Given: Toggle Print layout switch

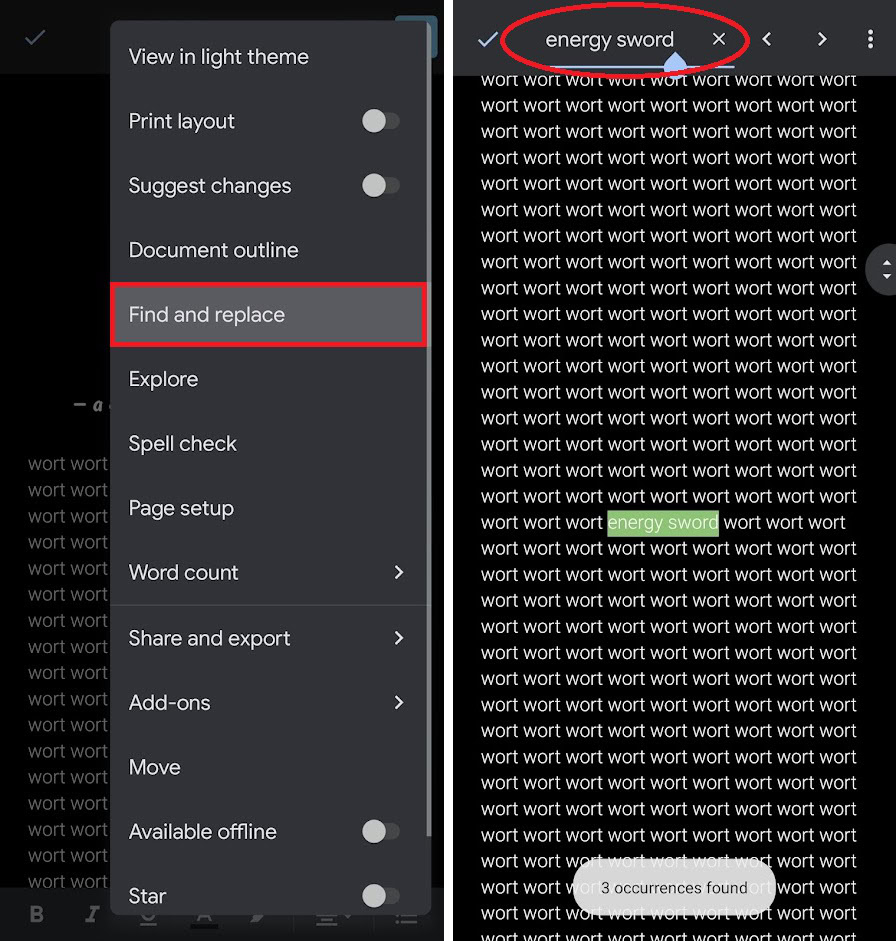Looking at the screenshot, I should click(380, 121).
